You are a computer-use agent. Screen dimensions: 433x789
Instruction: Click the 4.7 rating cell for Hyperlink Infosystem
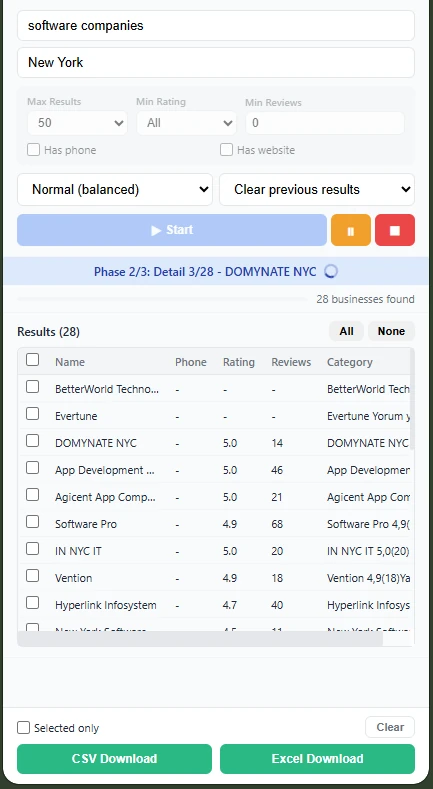point(230,605)
